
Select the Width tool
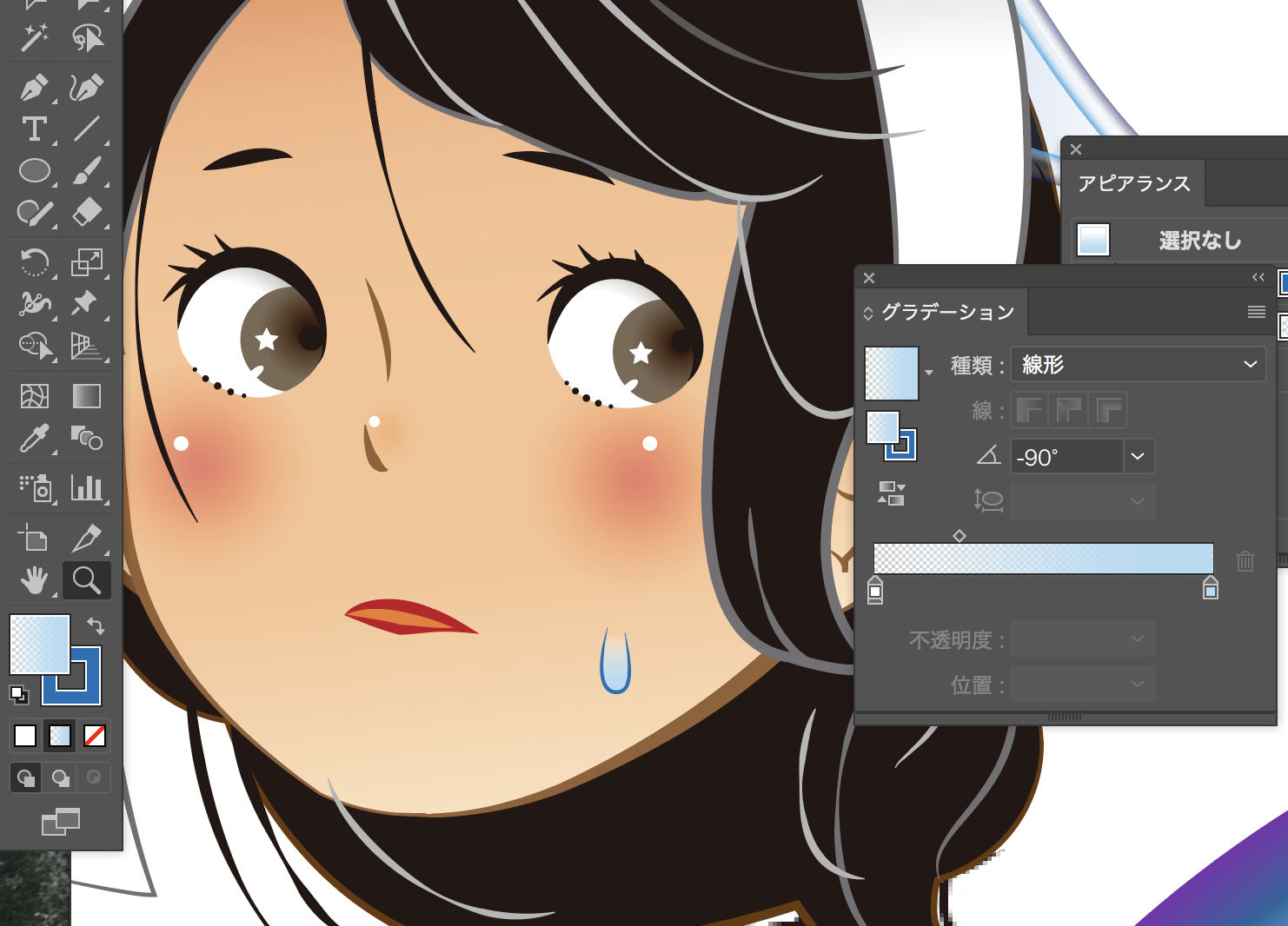35,303
